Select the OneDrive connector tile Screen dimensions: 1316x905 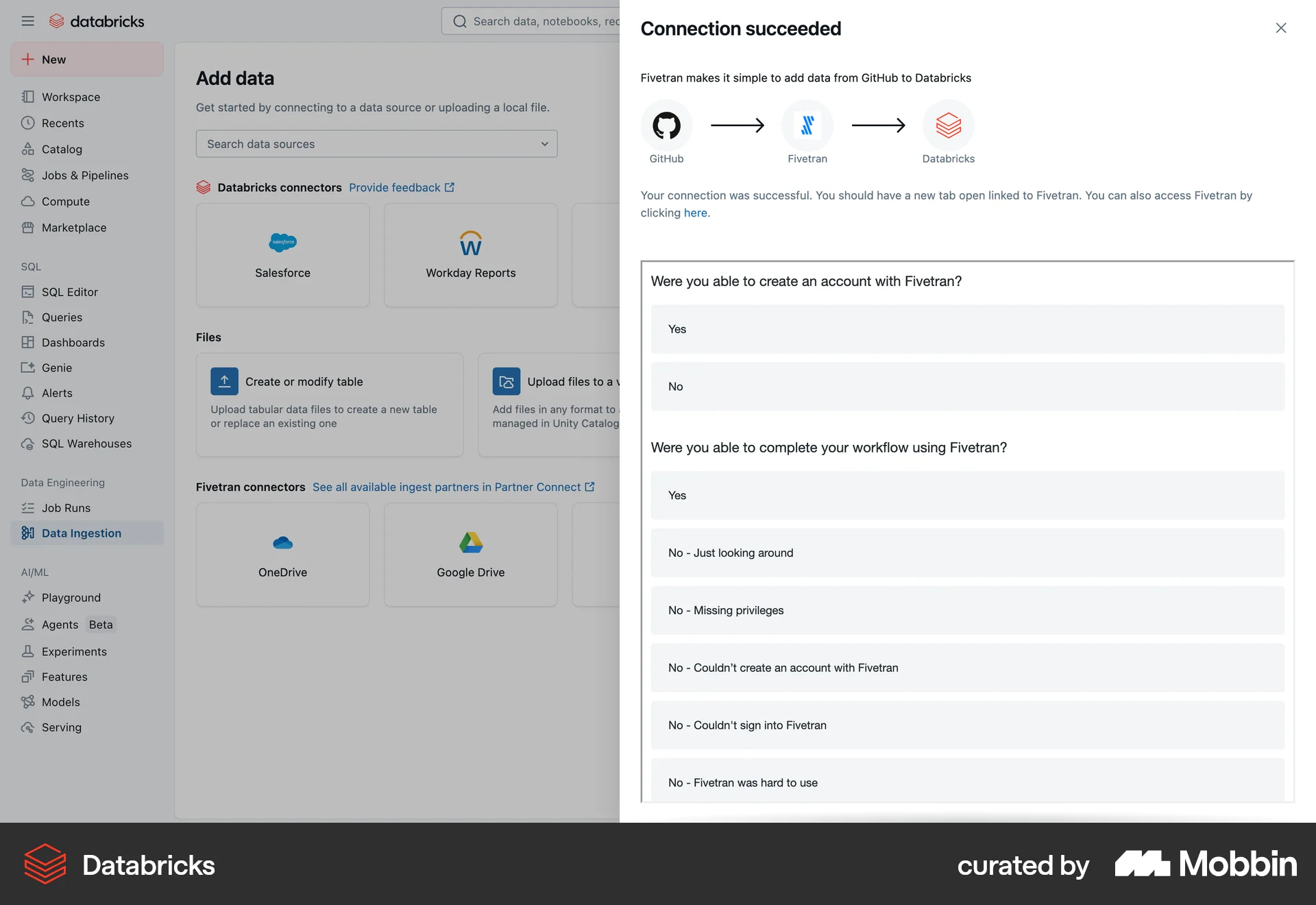coord(282,554)
